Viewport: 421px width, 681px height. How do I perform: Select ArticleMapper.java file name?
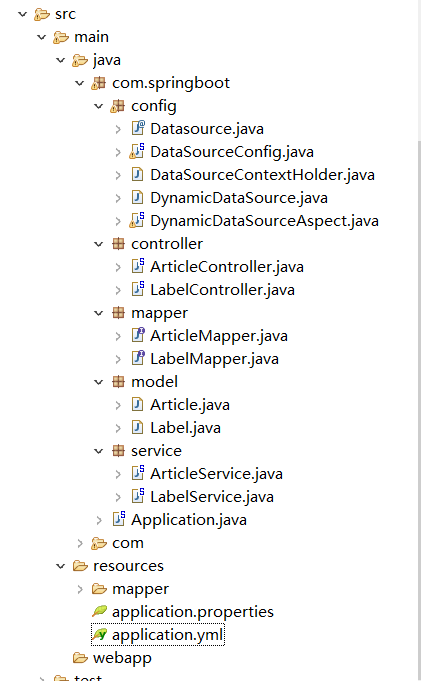219,336
